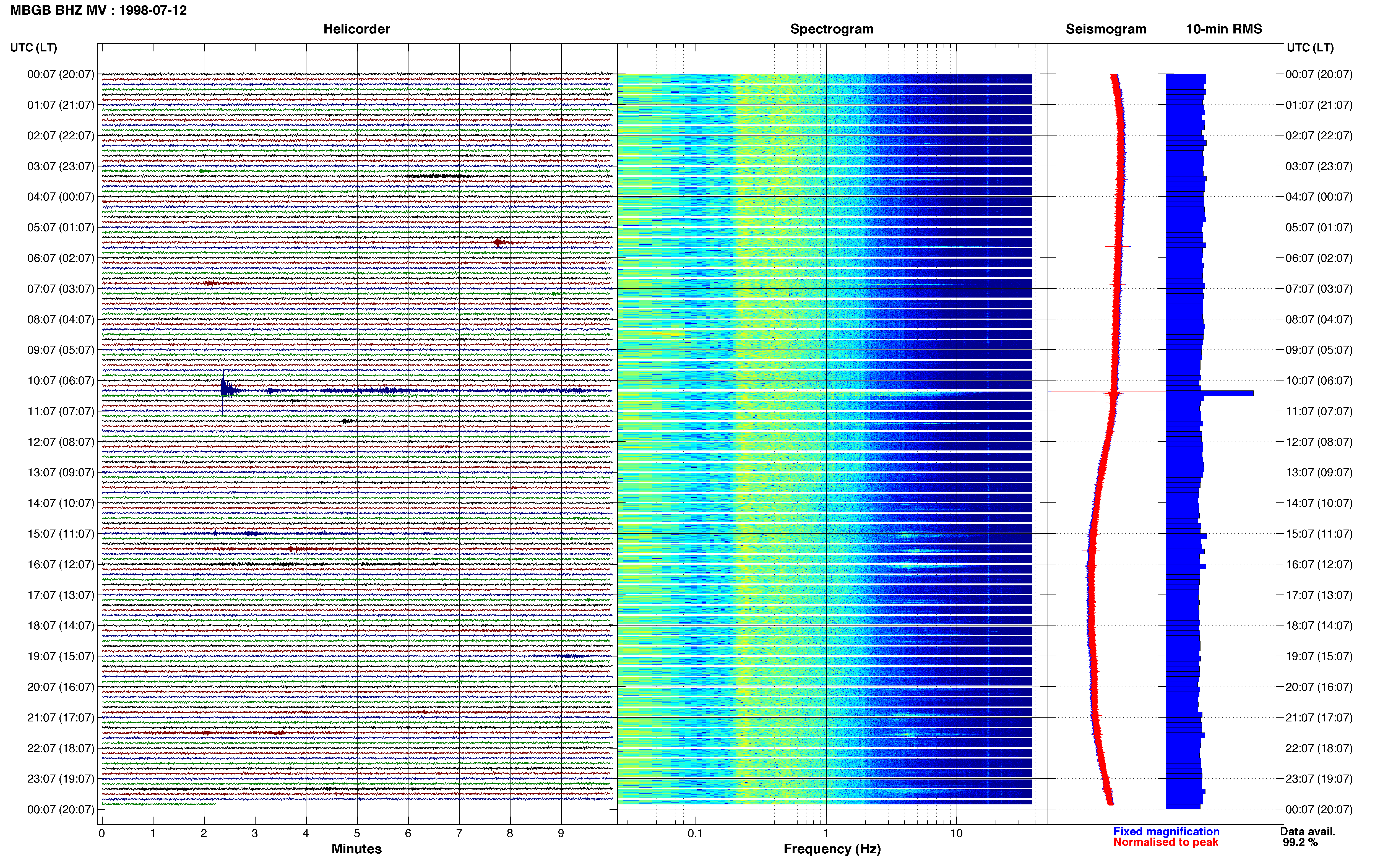
Task: Click the left time label '03:07 (23:07)'
Action: 61,166
